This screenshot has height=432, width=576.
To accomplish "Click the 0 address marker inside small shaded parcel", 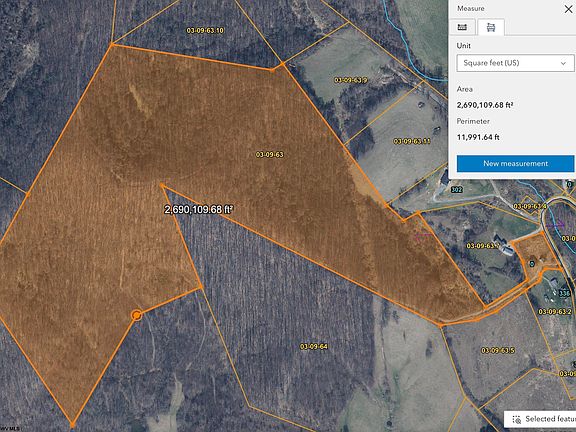I will (x=532, y=264).
